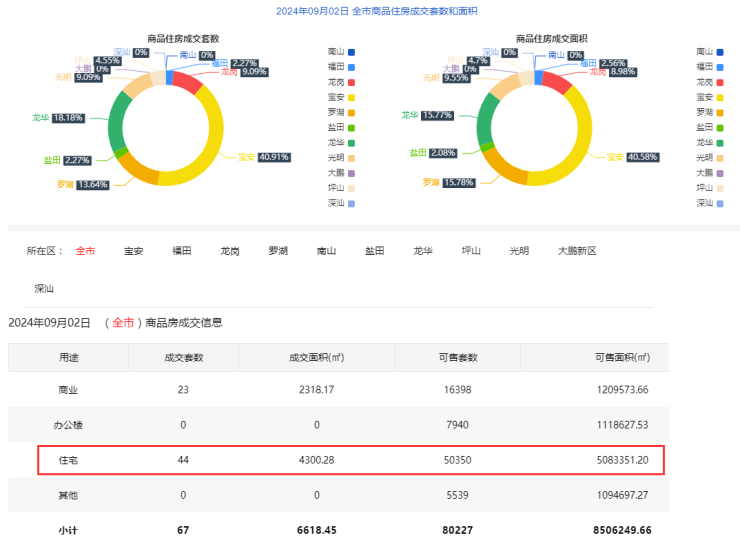Screen dimensions: 740x551
Task: Hide 龙华 series via left chart legend
Action: pos(341,142)
